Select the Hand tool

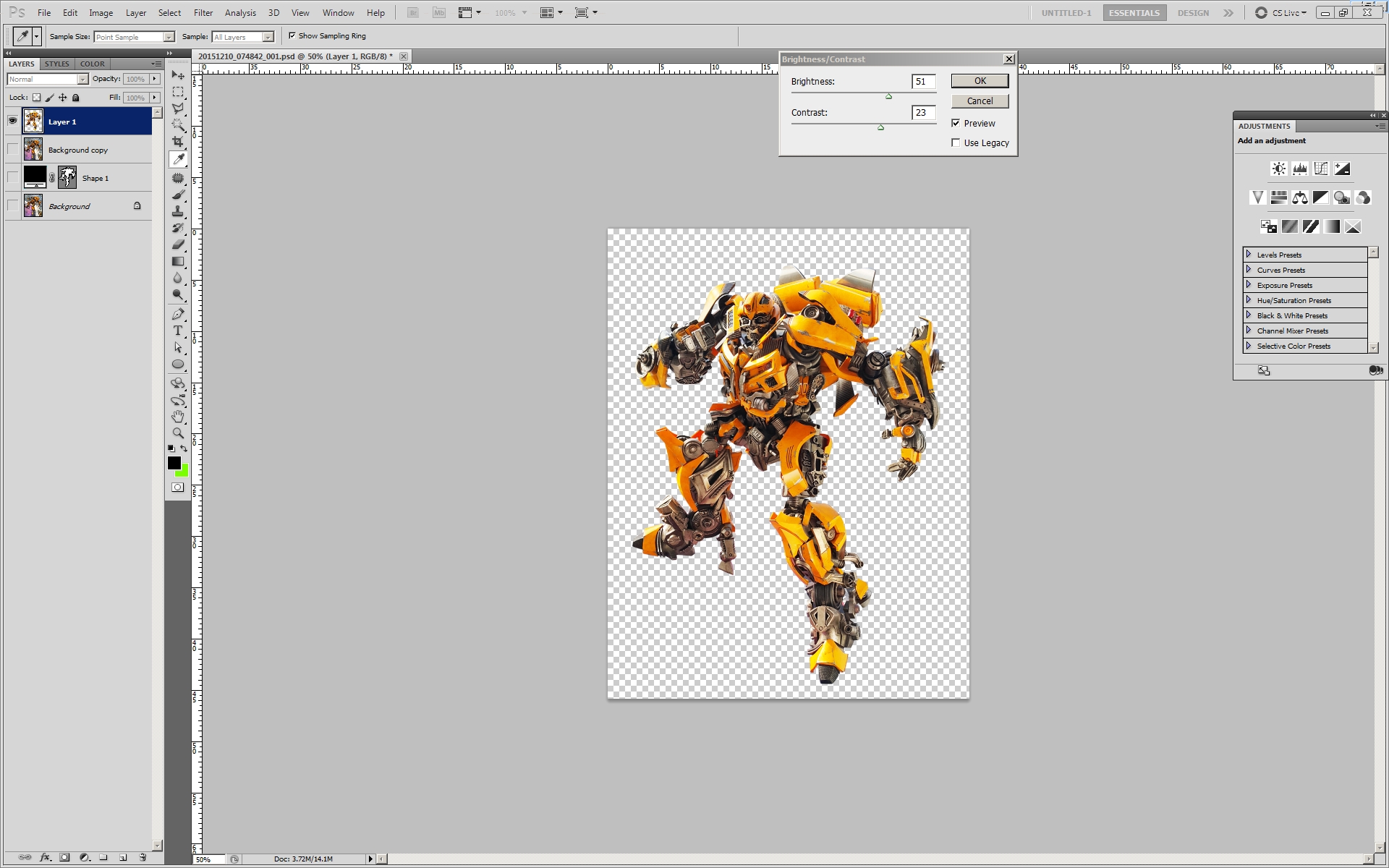coord(178,417)
